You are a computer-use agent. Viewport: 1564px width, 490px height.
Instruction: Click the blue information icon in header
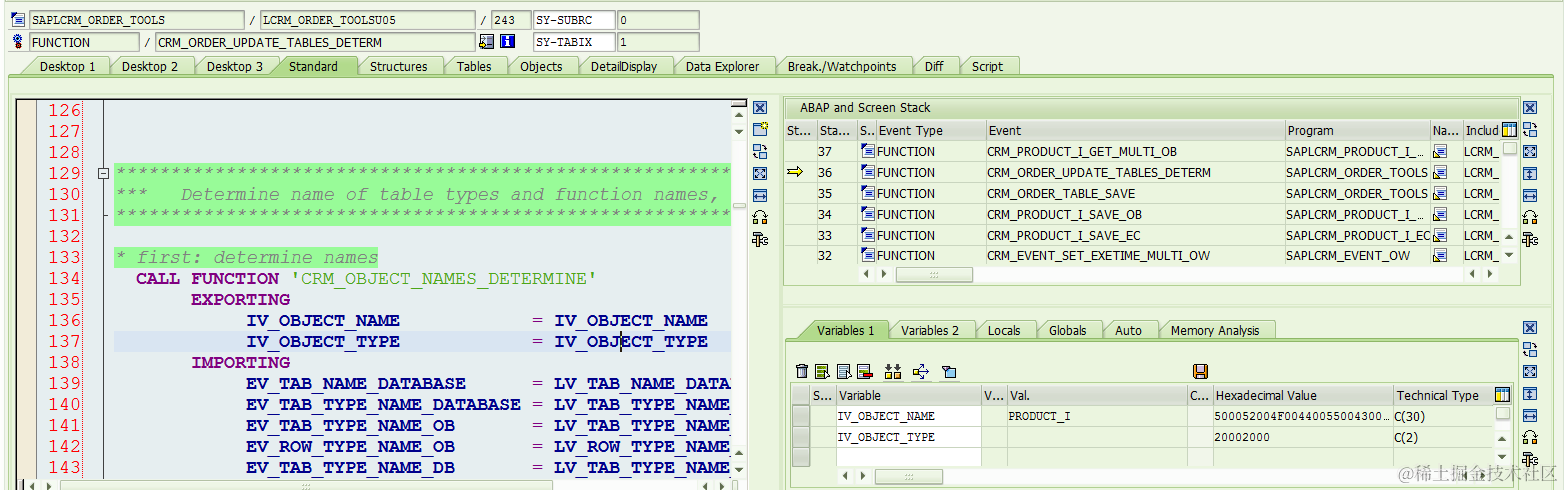pos(507,42)
